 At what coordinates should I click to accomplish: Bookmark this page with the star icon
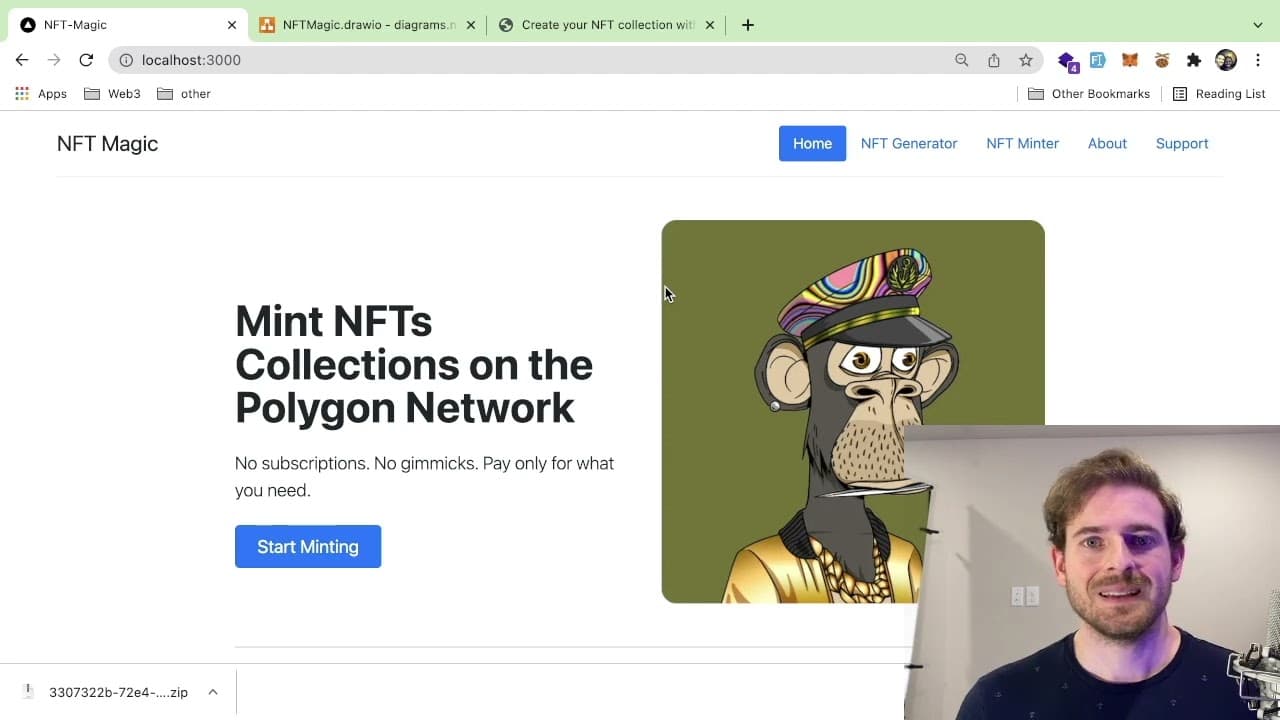click(x=1026, y=60)
